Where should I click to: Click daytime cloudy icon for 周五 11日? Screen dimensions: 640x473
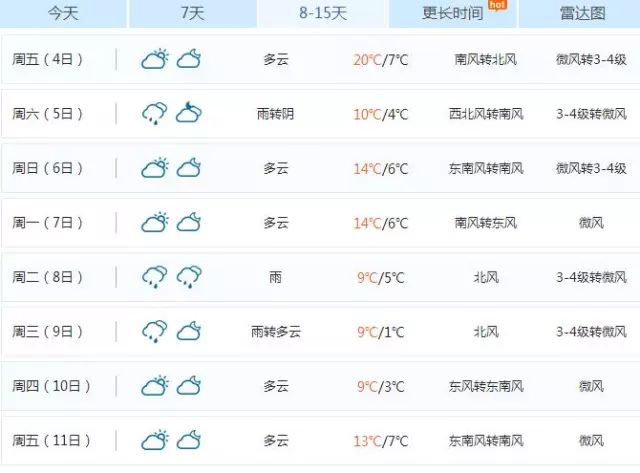[155, 440]
